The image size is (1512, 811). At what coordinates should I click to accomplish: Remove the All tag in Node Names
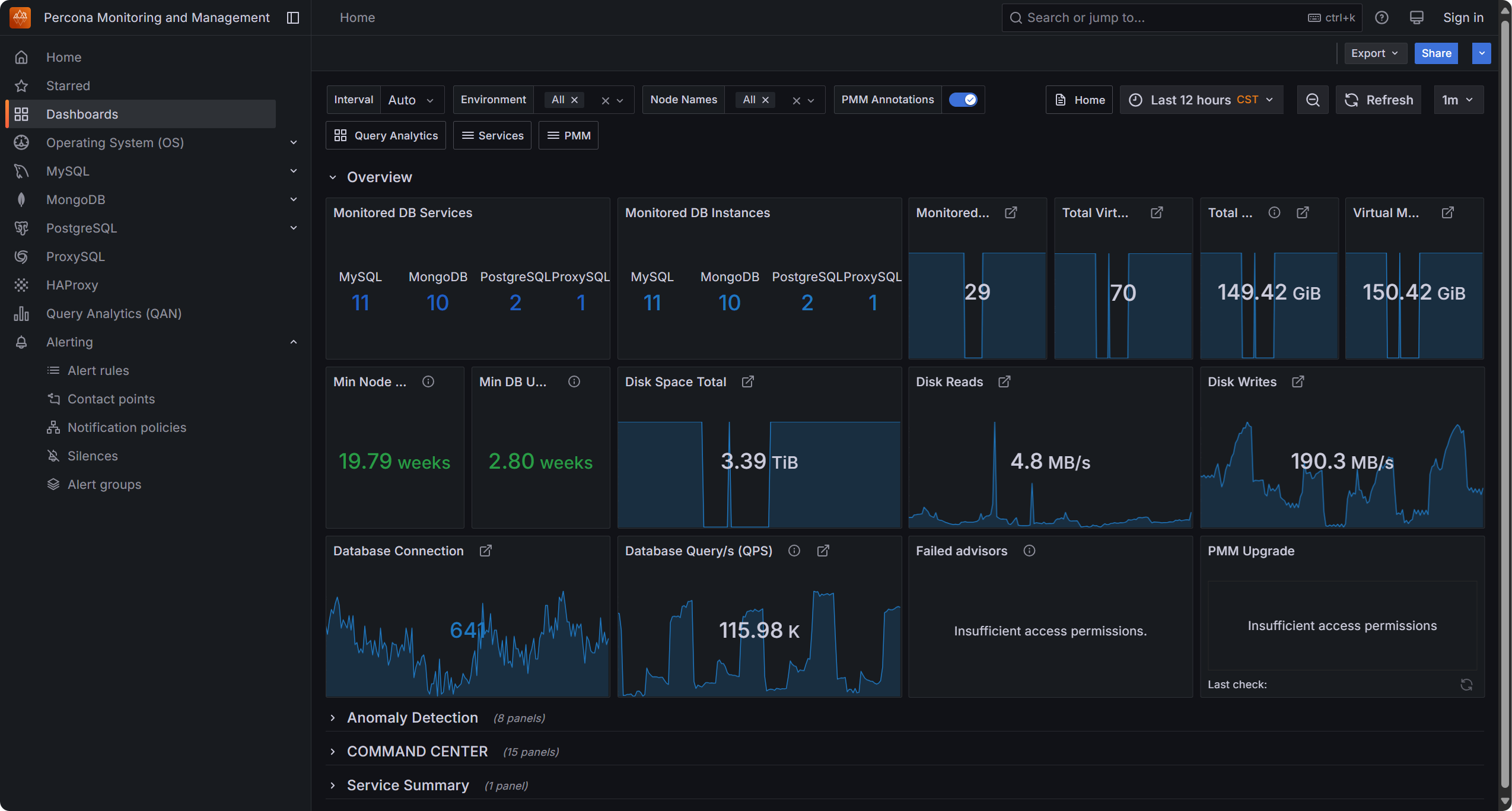pos(765,100)
